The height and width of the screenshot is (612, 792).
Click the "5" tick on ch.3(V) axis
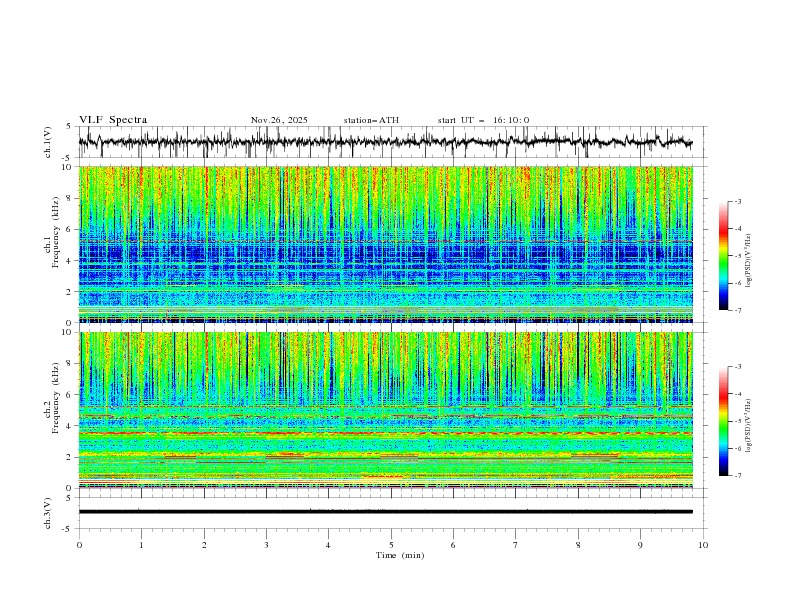[69, 498]
